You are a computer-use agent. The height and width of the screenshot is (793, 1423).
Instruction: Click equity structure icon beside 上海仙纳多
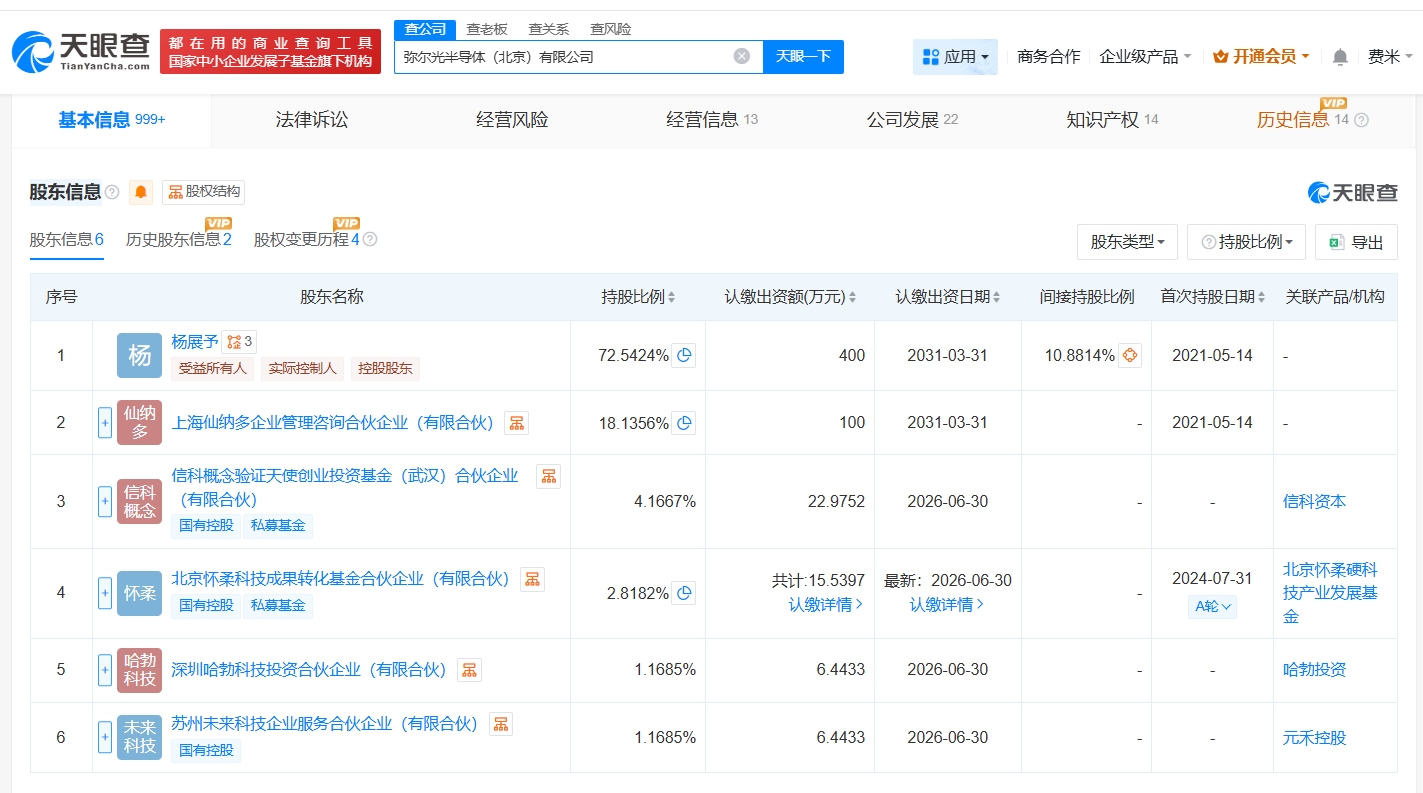[x=516, y=423]
